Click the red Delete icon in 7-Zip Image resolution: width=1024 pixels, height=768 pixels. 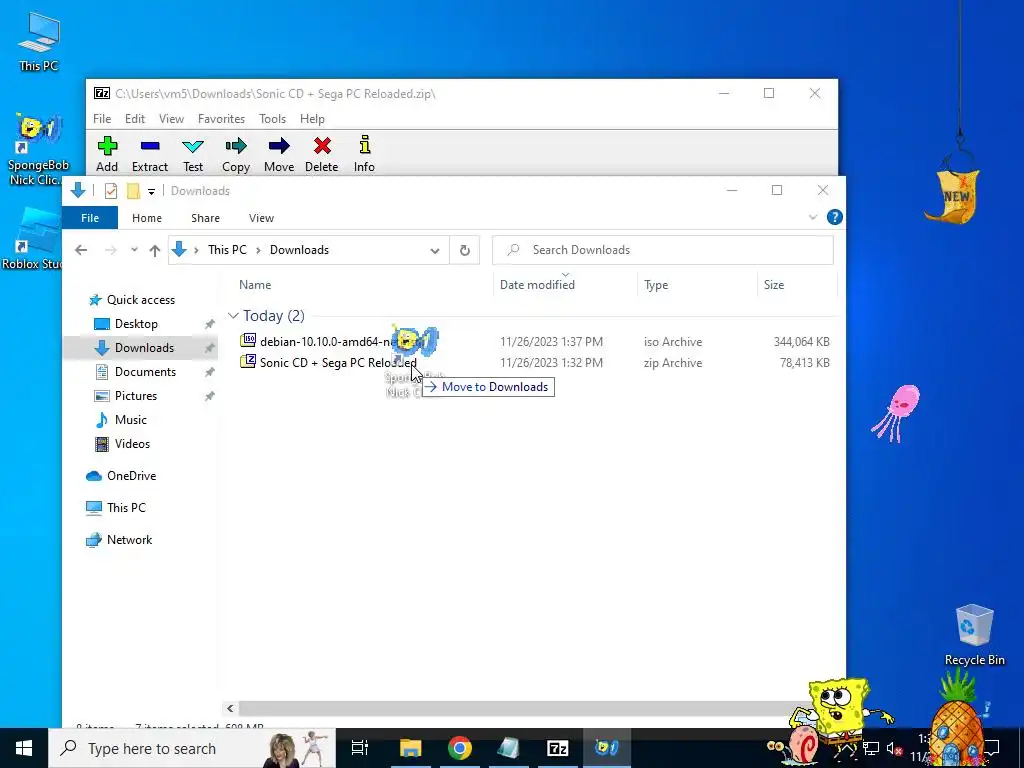pyautogui.click(x=322, y=145)
